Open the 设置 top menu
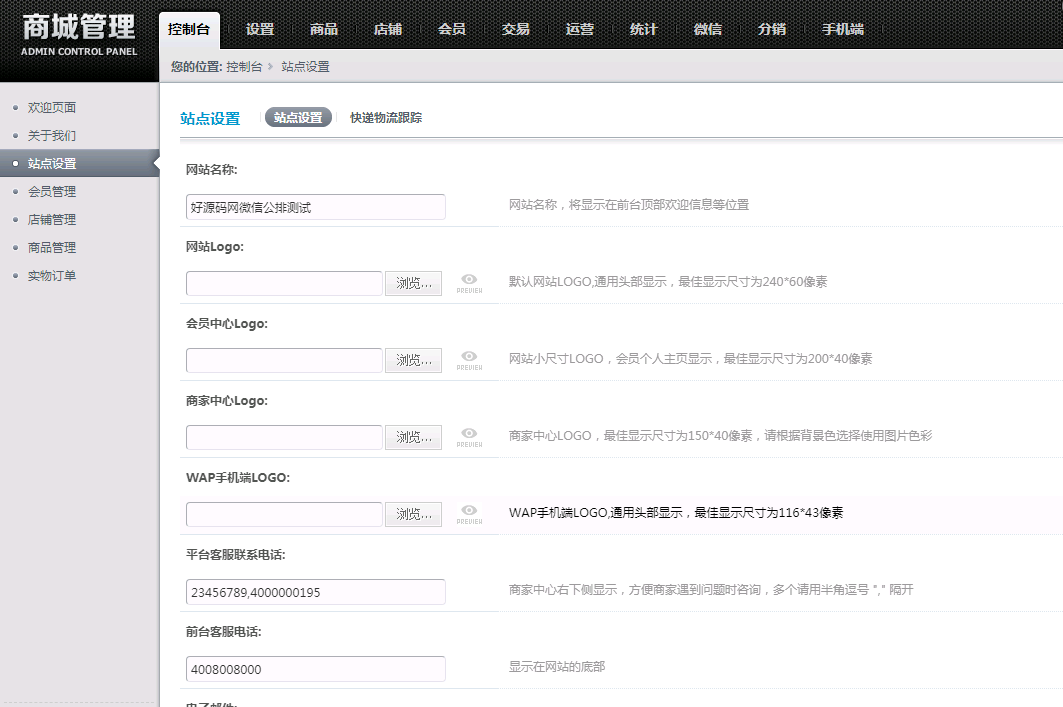The image size is (1063, 707). point(260,29)
